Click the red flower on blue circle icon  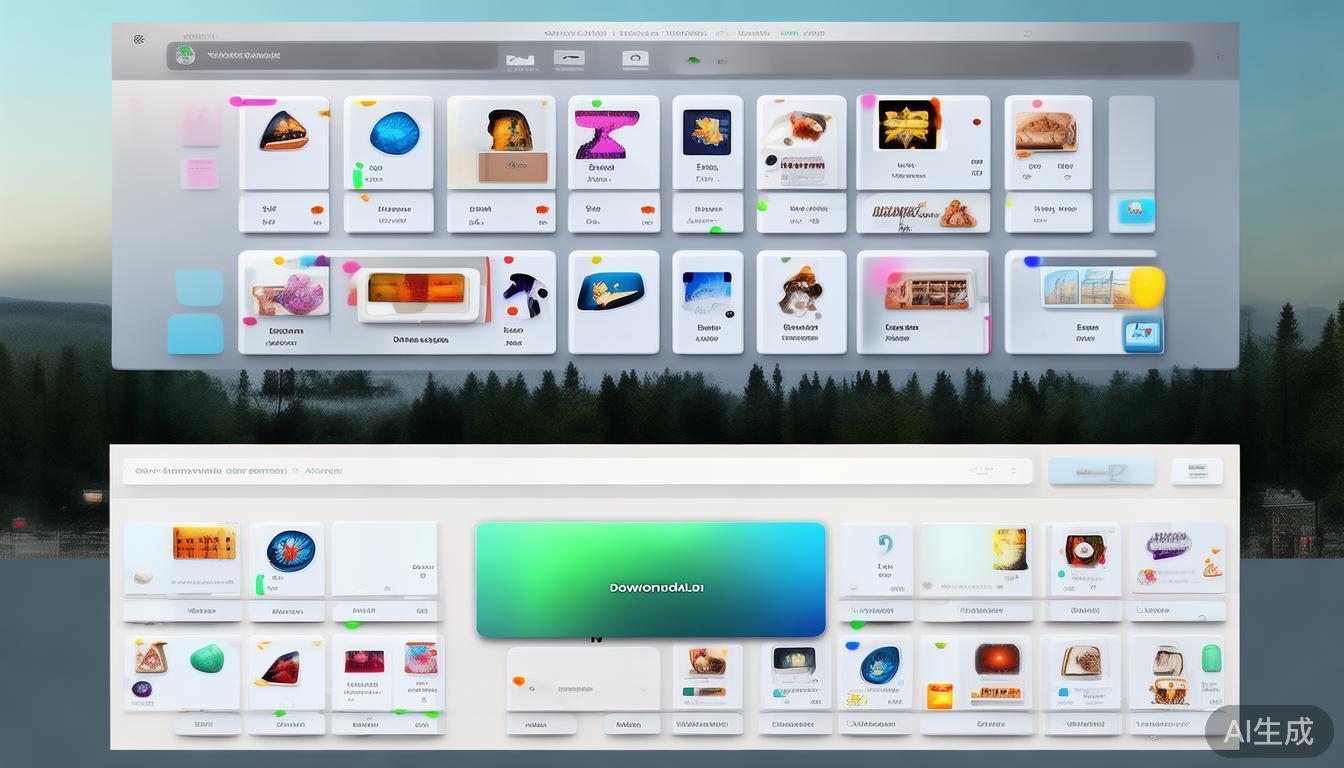click(x=290, y=551)
